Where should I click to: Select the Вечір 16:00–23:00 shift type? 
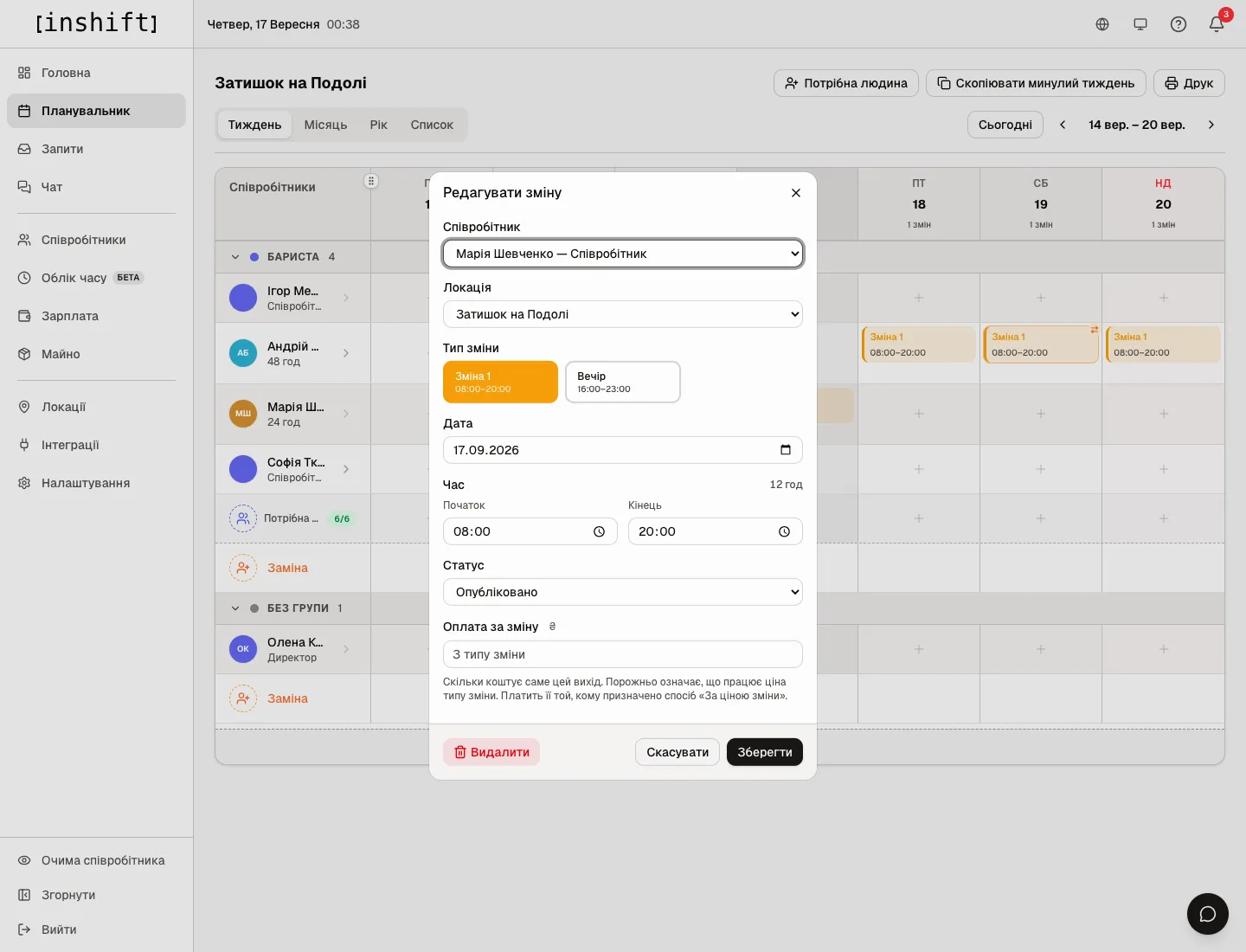pos(623,382)
